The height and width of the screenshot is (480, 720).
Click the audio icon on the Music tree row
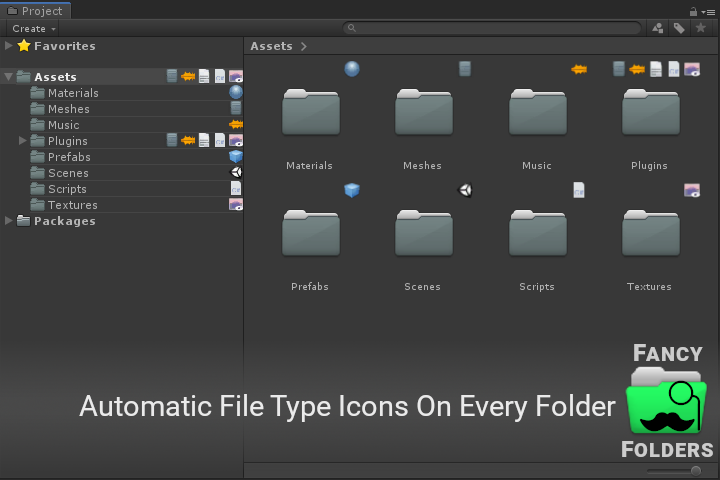click(236, 124)
